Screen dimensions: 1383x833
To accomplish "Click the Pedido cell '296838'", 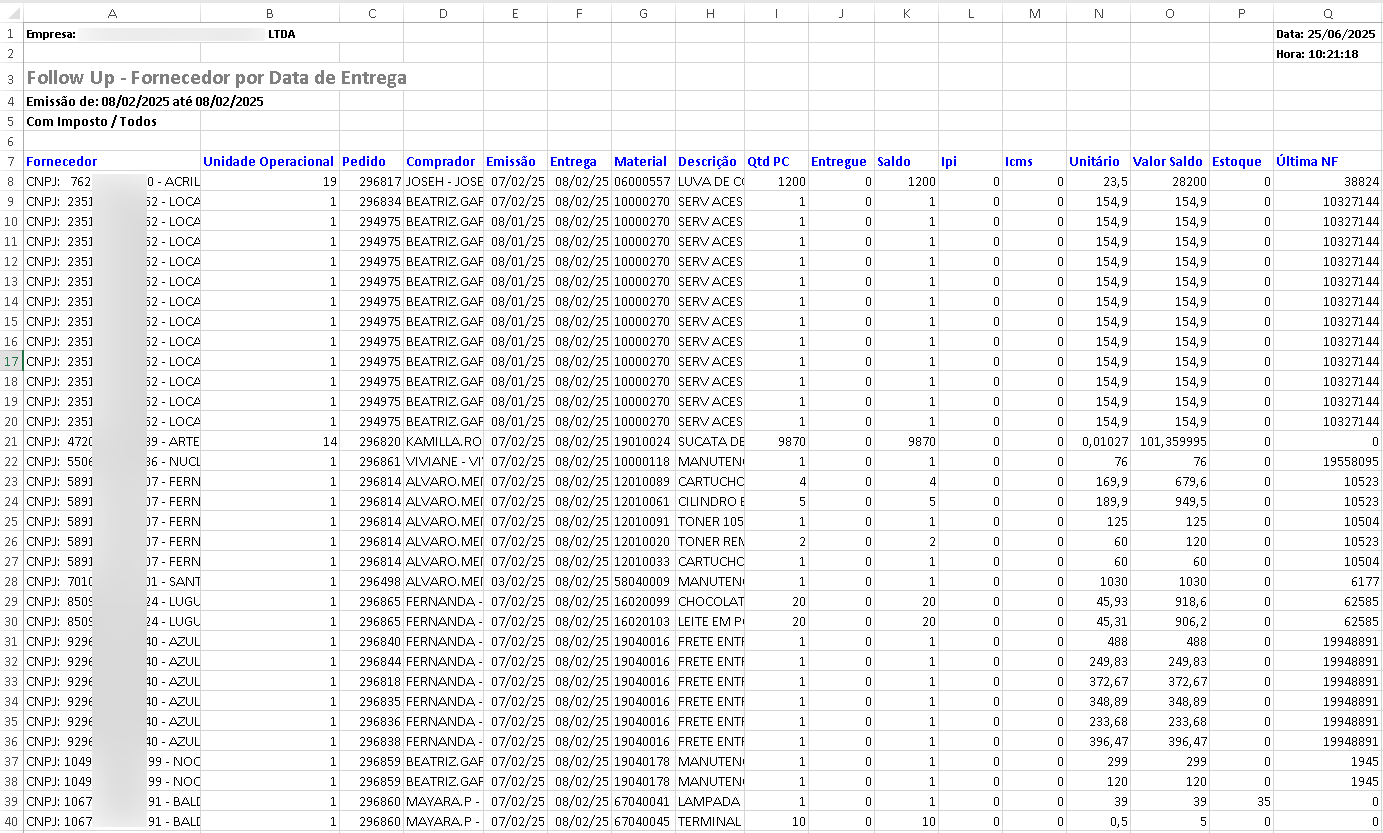I will click(x=371, y=741).
